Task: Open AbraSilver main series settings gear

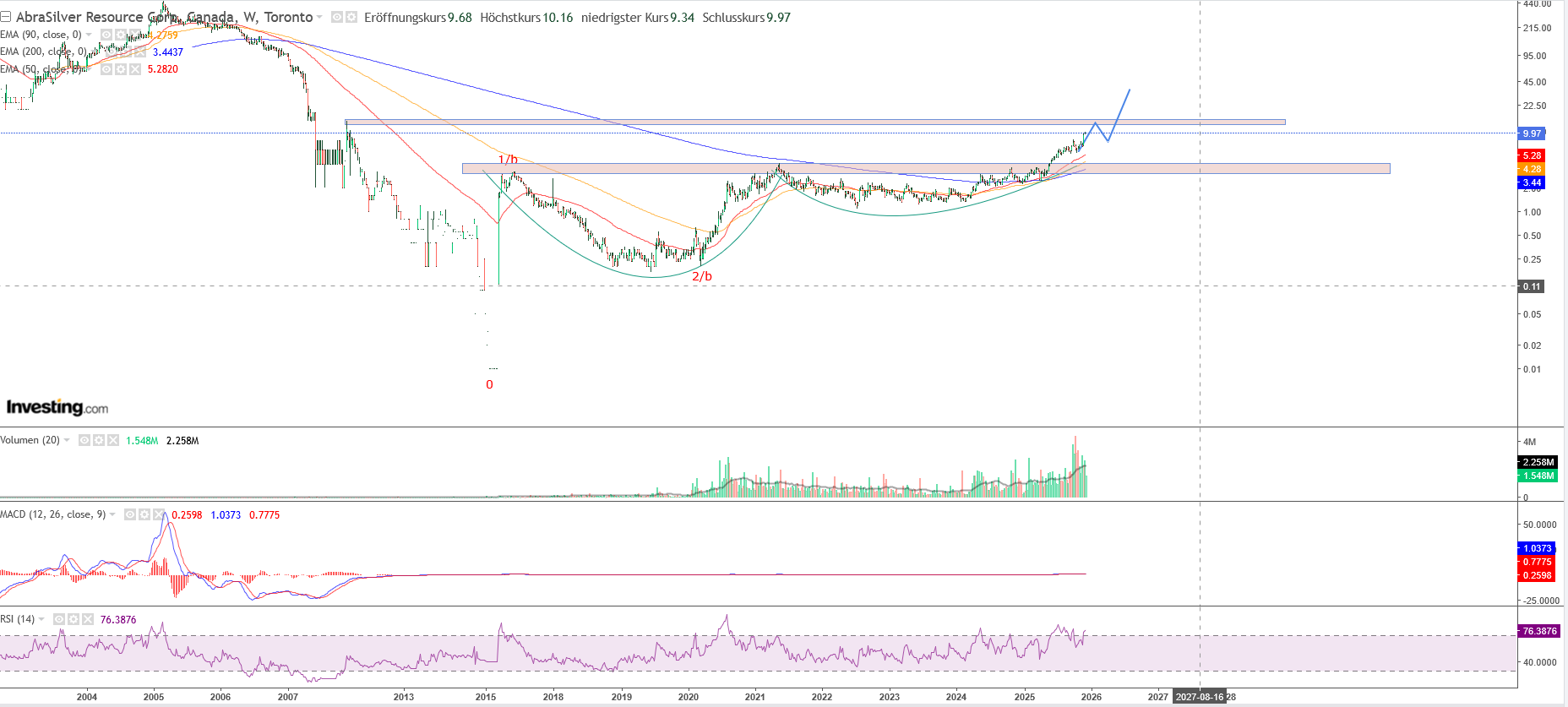Action: click(x=351, y=17)
